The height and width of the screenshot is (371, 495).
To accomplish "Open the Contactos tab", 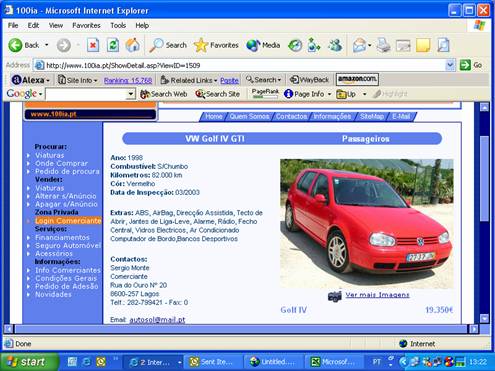I will tap(291, 116).
